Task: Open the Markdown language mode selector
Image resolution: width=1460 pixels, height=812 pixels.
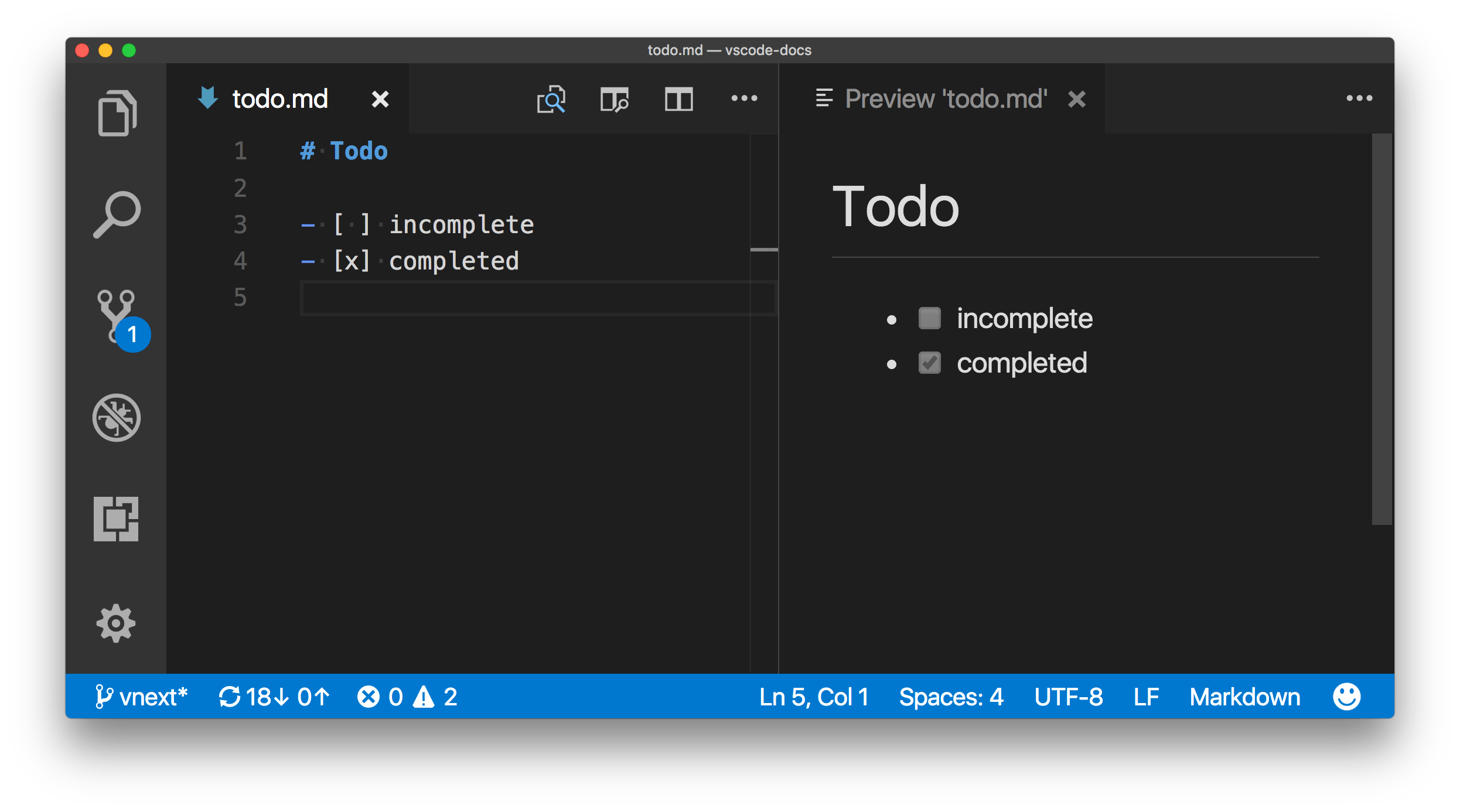Action: [x=1244, y=697]
